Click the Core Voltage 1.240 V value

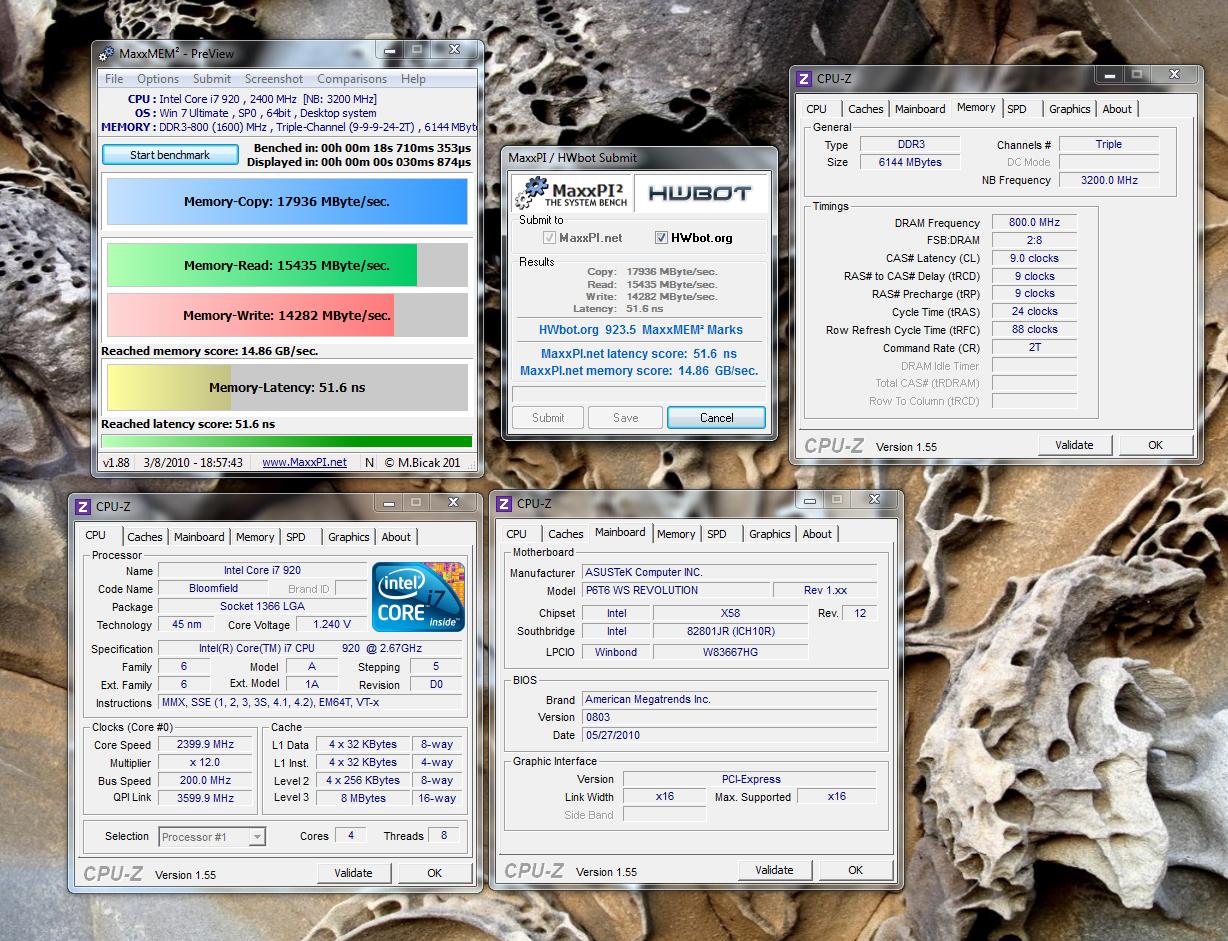tap(332, 625)
